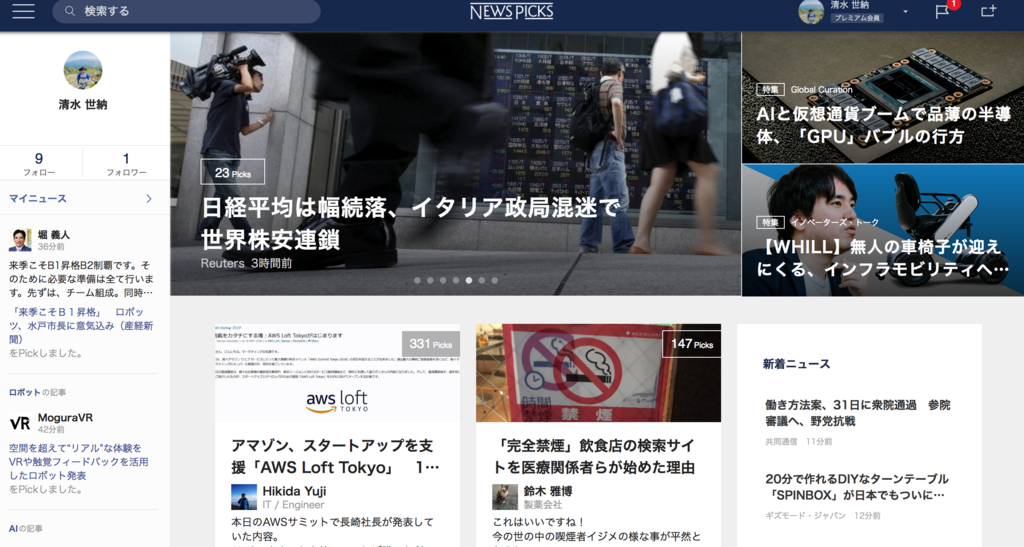Viewport: 1024px width, 547px height.
Task: Open 働き方法案、31日に衆院通過 news item
Action: (x=857, y=413)
